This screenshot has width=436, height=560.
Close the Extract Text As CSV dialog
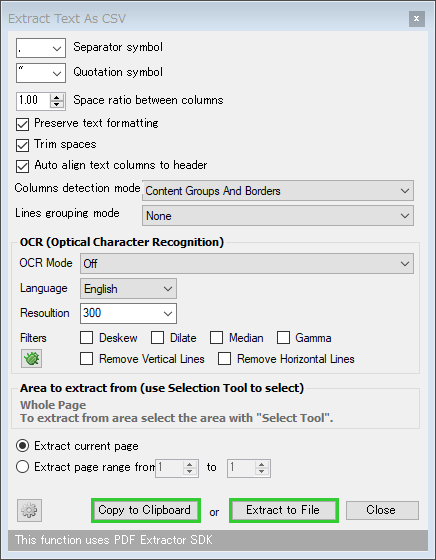tap(416, 19)
